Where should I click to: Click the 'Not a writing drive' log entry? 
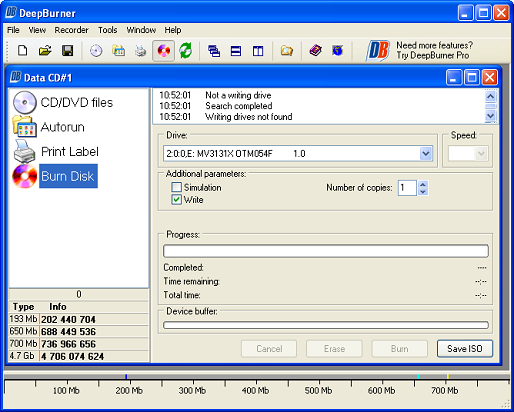[238, 95]
